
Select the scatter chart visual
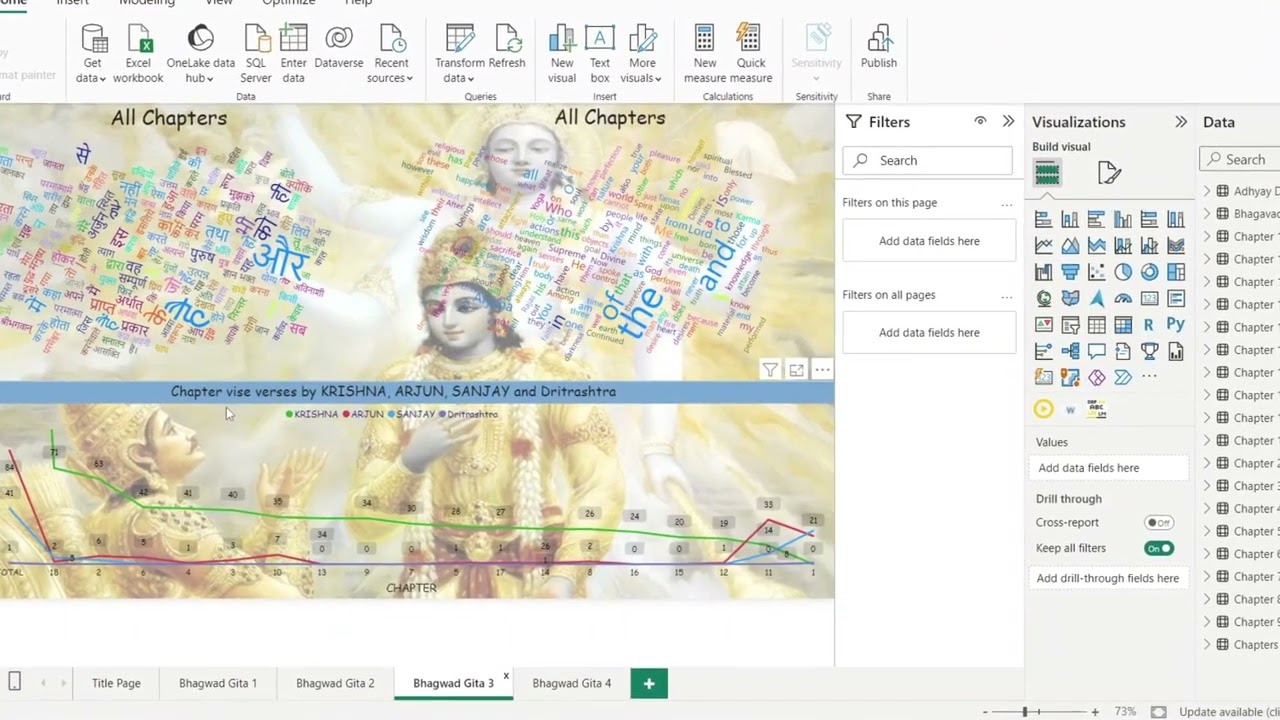(x=1097, y=272)
